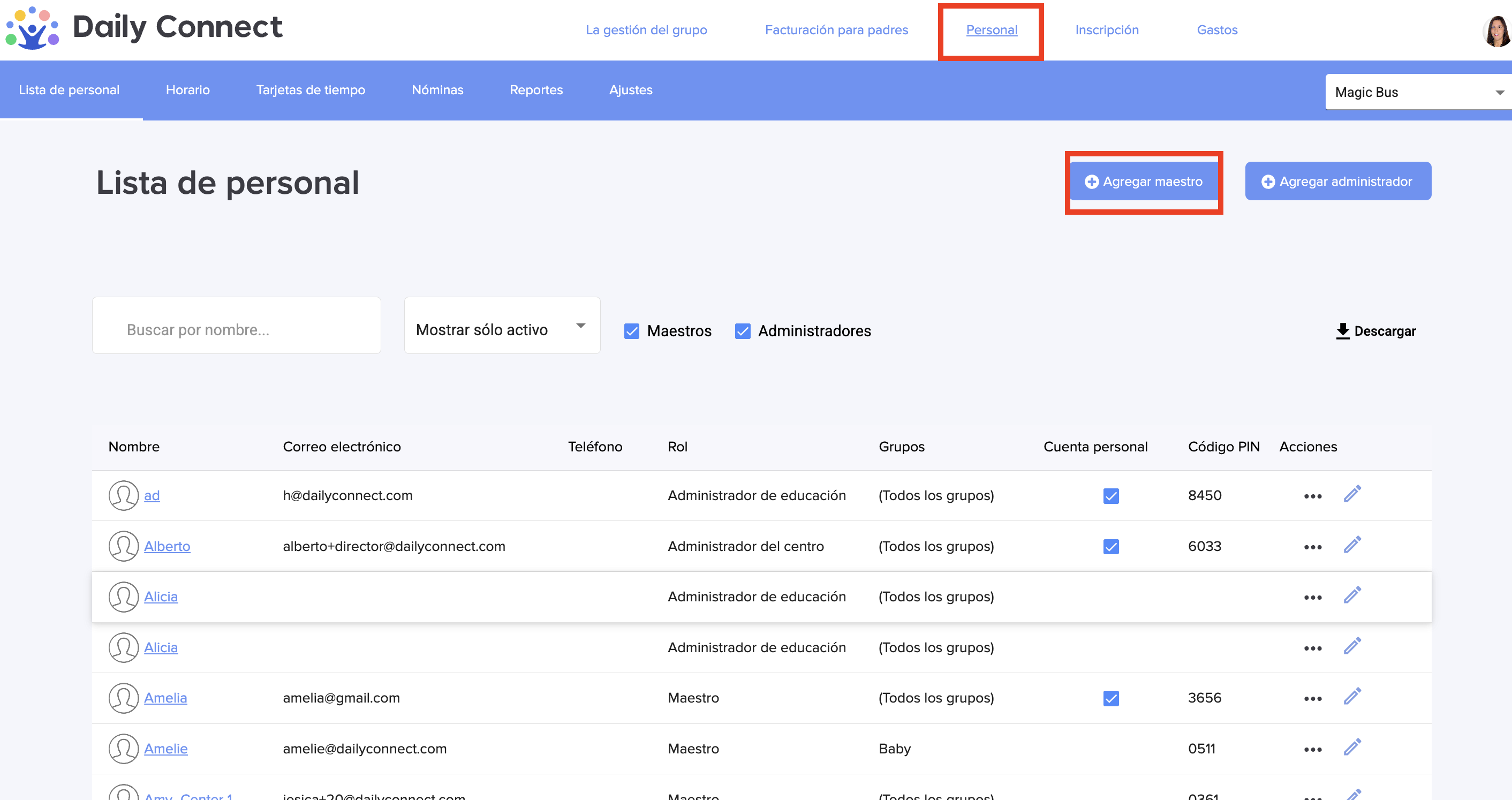Click the pencil edit icon for Amelie
Image resolution: width=1512 pixels, height=800 pixels.
[1352, 748]
